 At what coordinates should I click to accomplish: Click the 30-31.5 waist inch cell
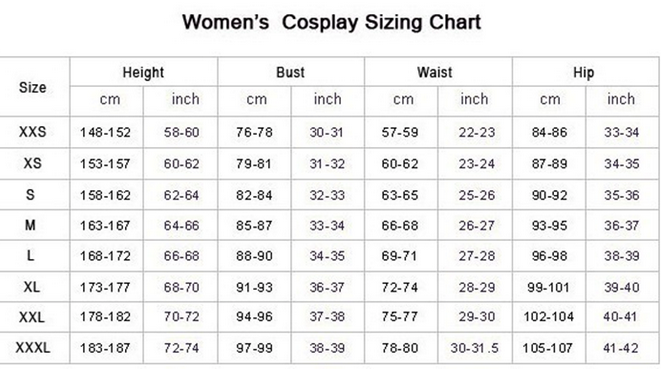tap(474, 348)
